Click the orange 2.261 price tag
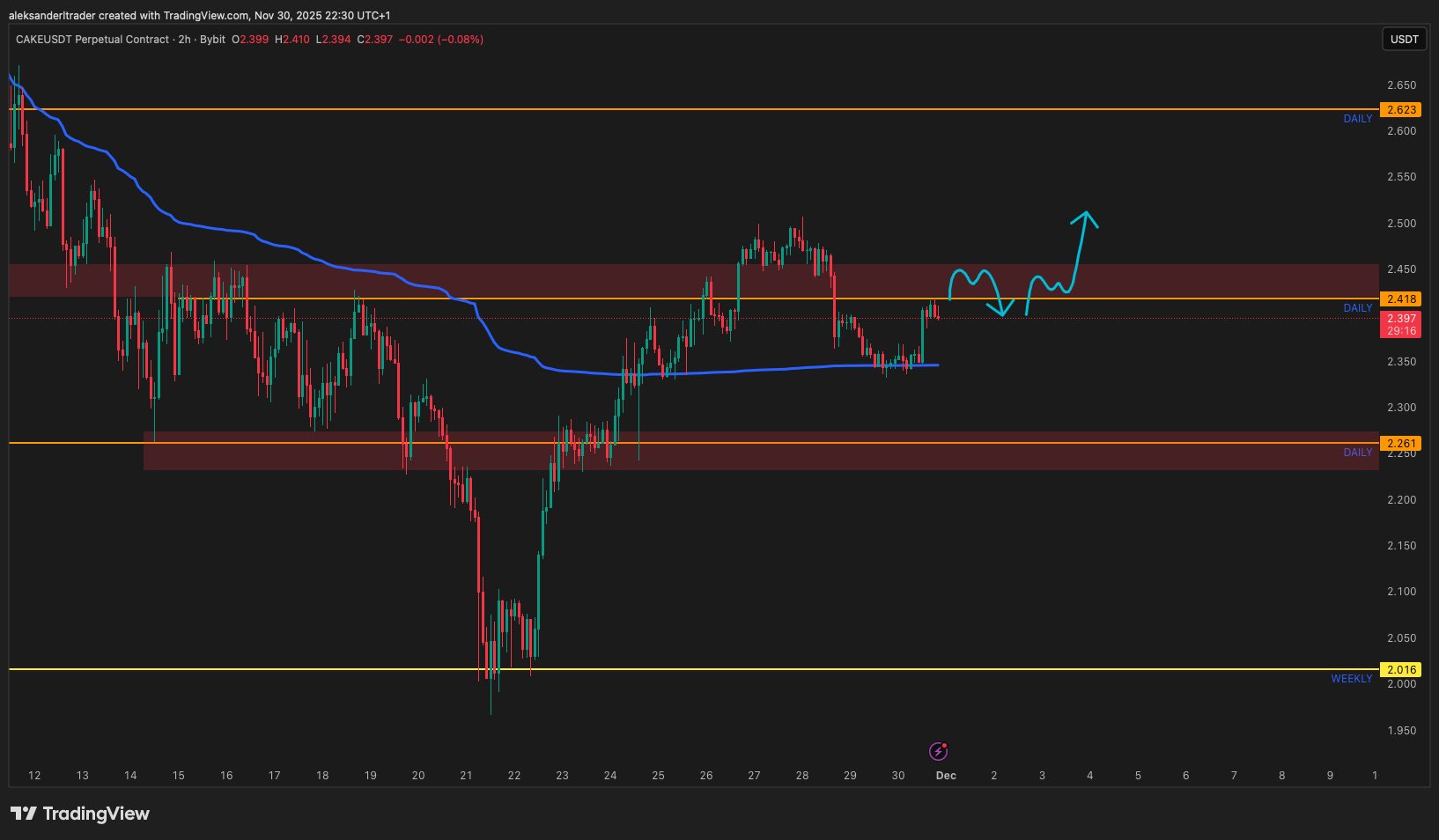Viewport: 1439px width, 840px height. (x=1401, y=444)
